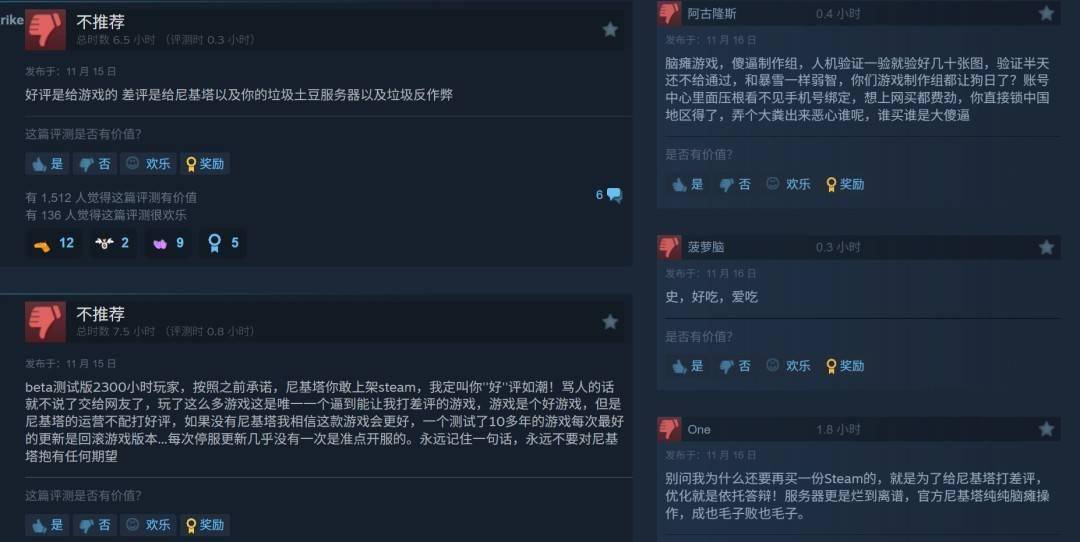This screenshot has height=542, width=1080.
Task: Give 奖励 to 菠萝脑's review
Action: click(844, 366)
